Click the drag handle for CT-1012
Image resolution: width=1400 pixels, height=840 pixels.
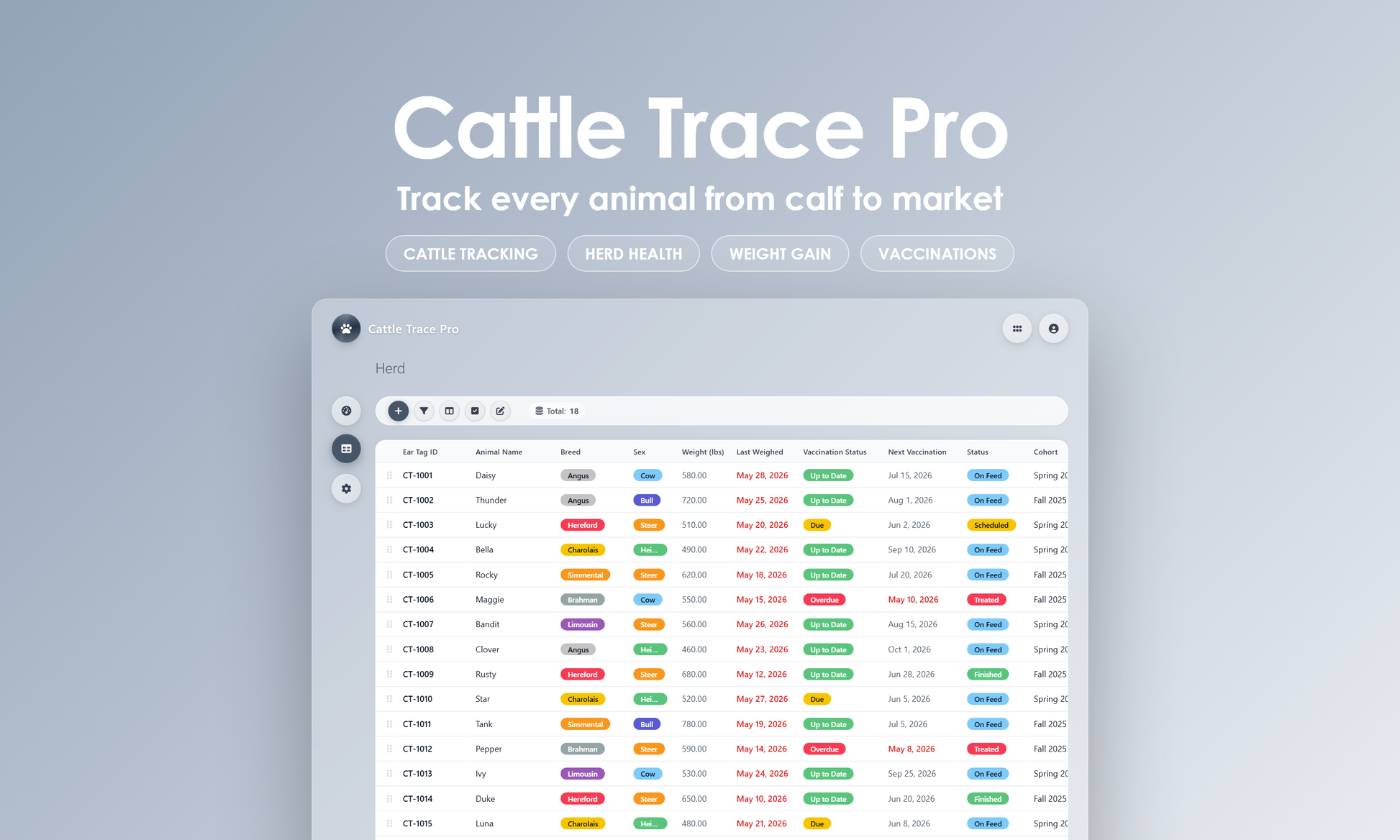(389, 749)
